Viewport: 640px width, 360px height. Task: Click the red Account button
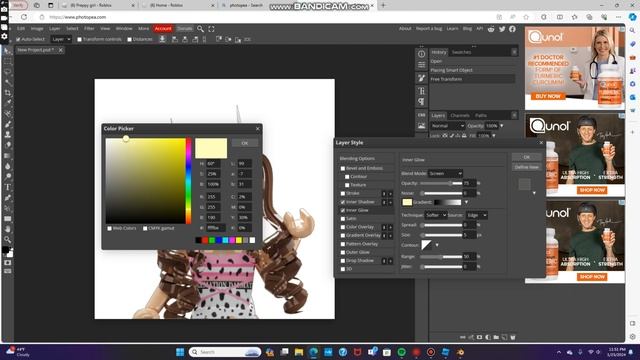click(163, 29)
